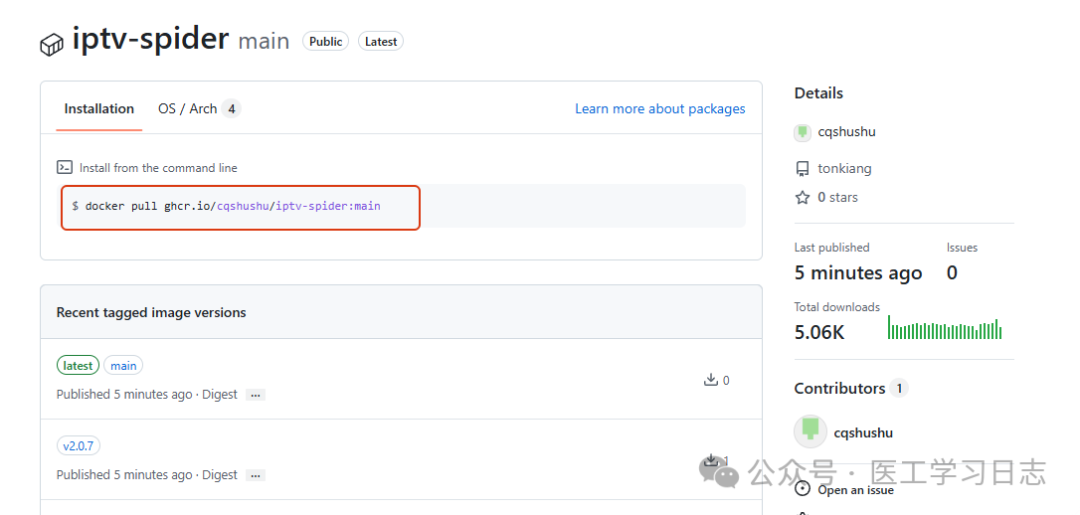Click download icon in latest version row
Viewport: 1080px width, 515px height.
point(711,379)
